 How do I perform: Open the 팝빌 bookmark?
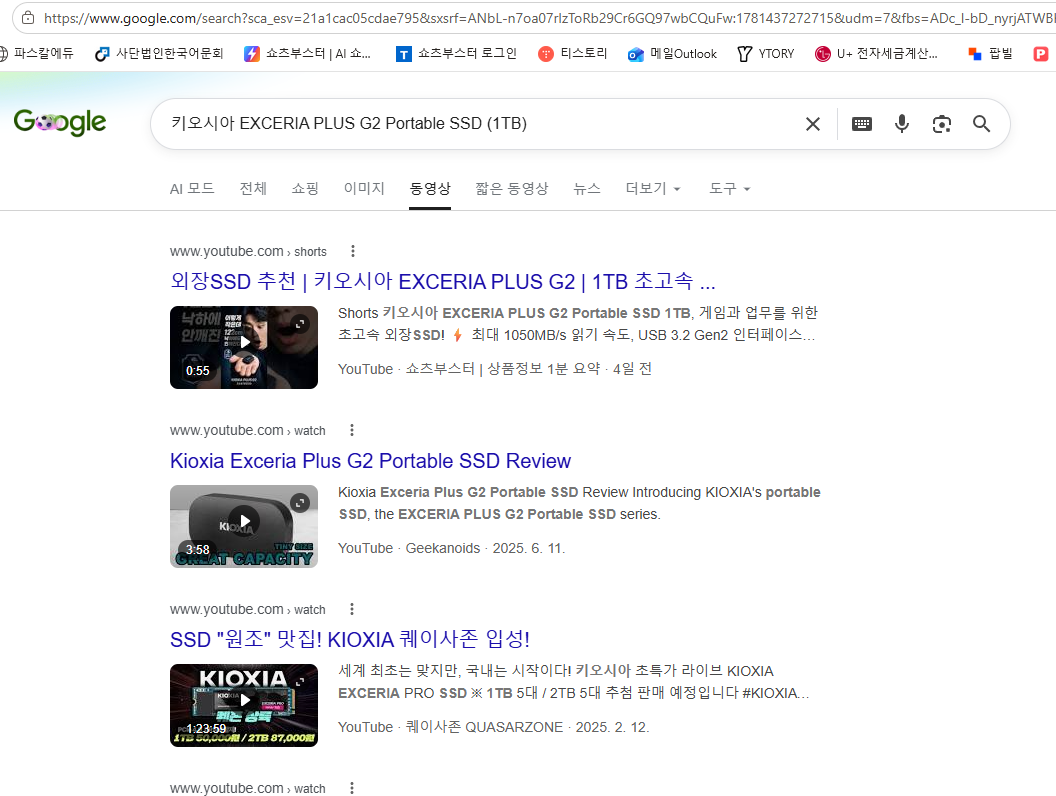990,54
